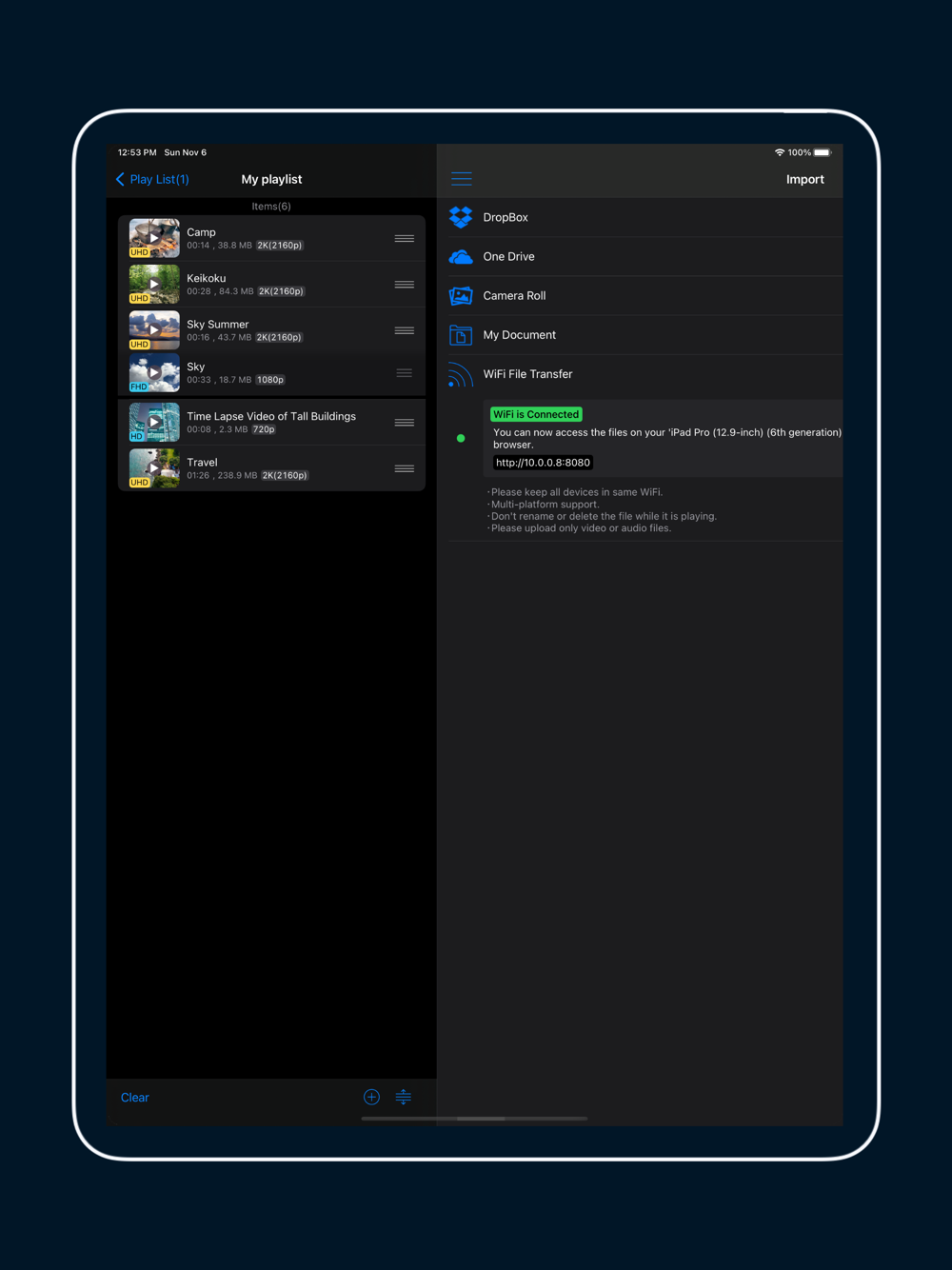Tap the add item plus icon

[x=371, y=1097]
